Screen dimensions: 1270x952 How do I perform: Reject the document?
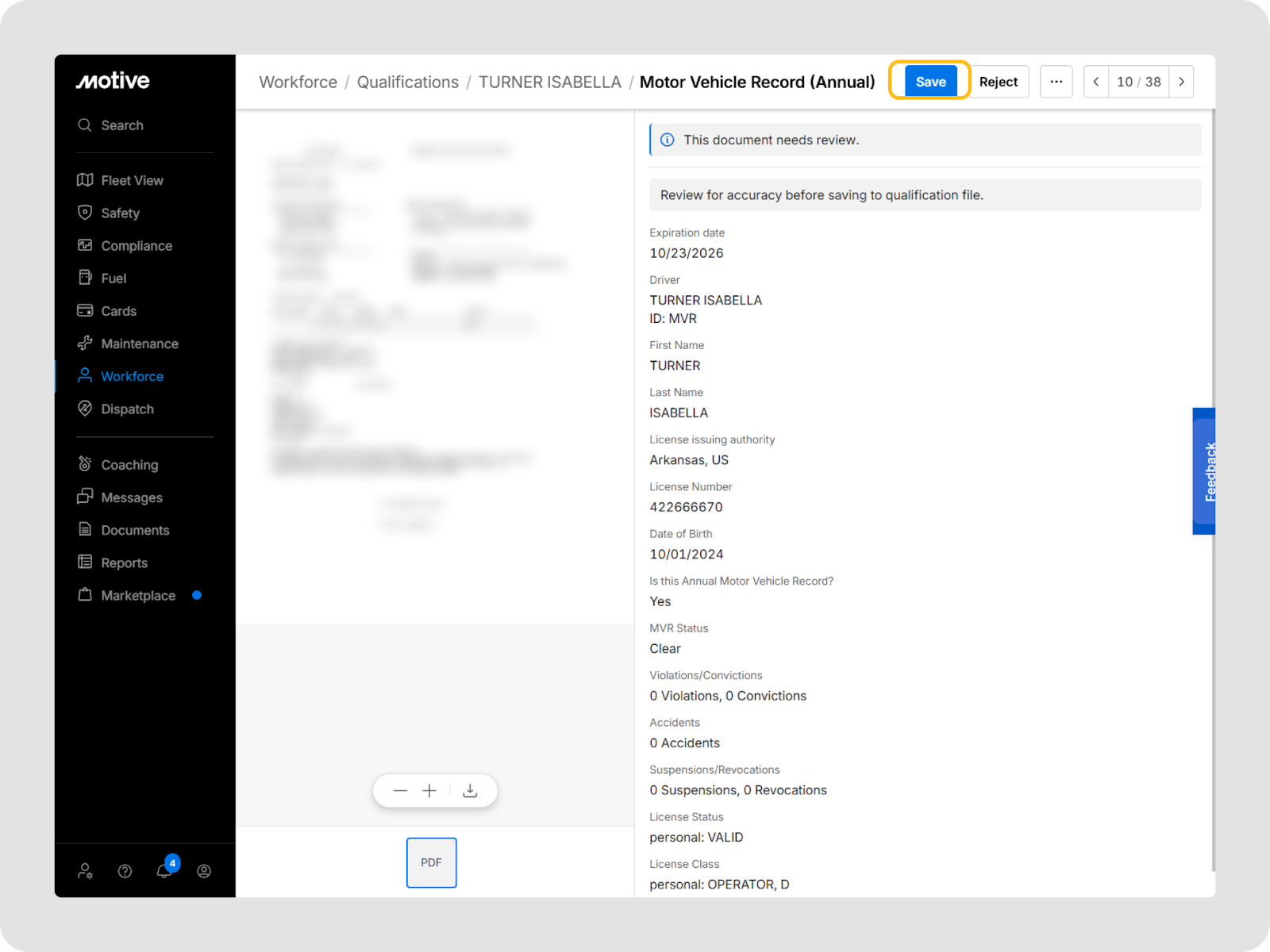(x=998, y=82)
